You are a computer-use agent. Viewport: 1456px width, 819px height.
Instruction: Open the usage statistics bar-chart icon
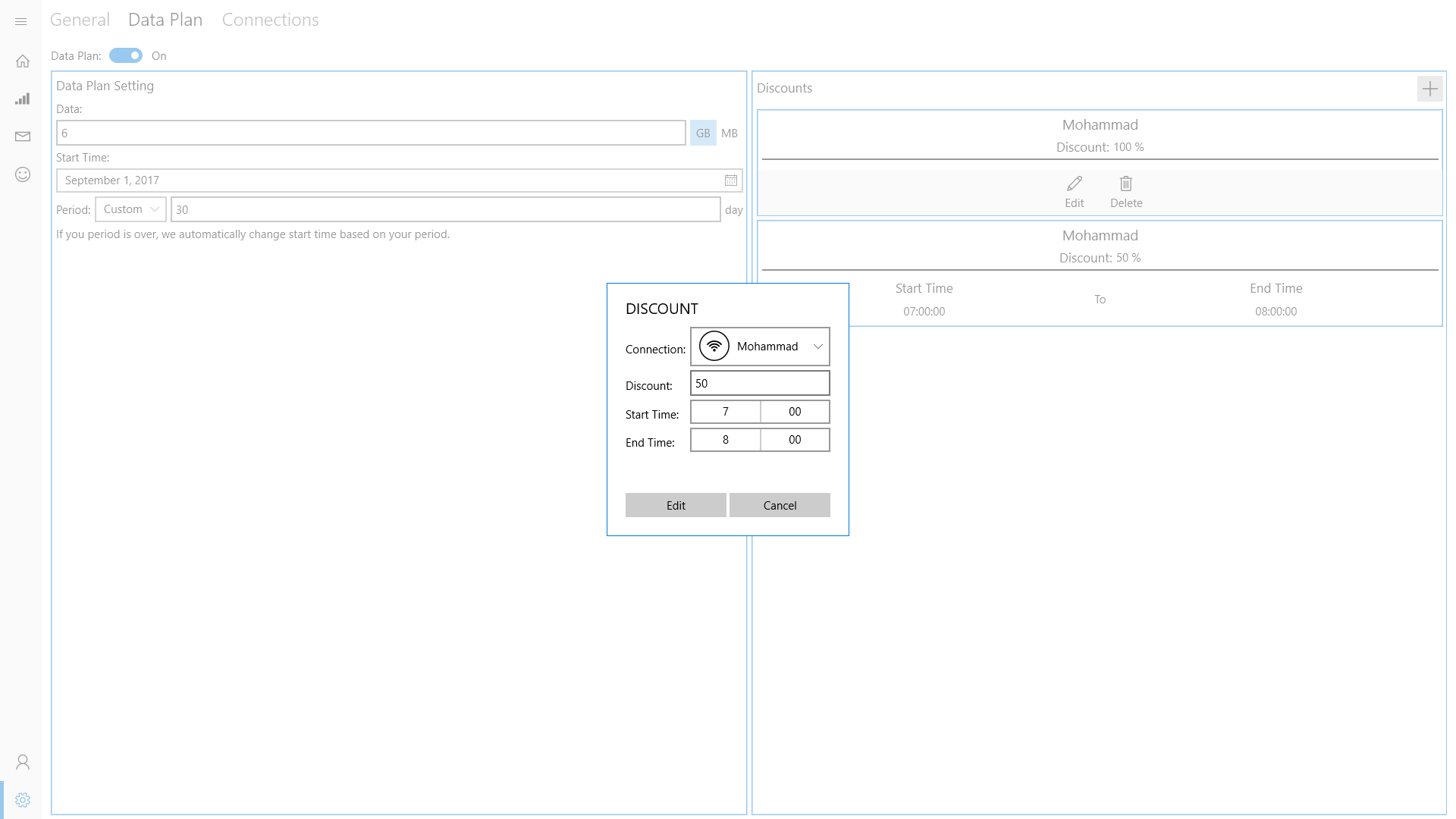point(23,99)
